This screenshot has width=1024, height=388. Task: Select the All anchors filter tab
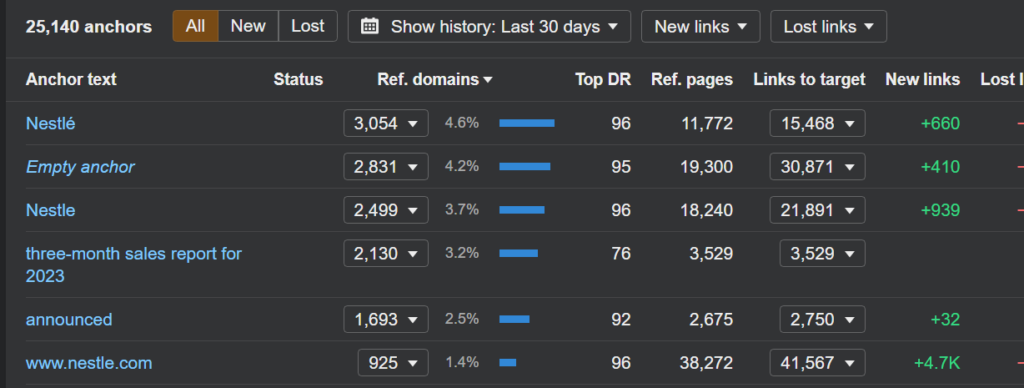(x=195, y=26)
